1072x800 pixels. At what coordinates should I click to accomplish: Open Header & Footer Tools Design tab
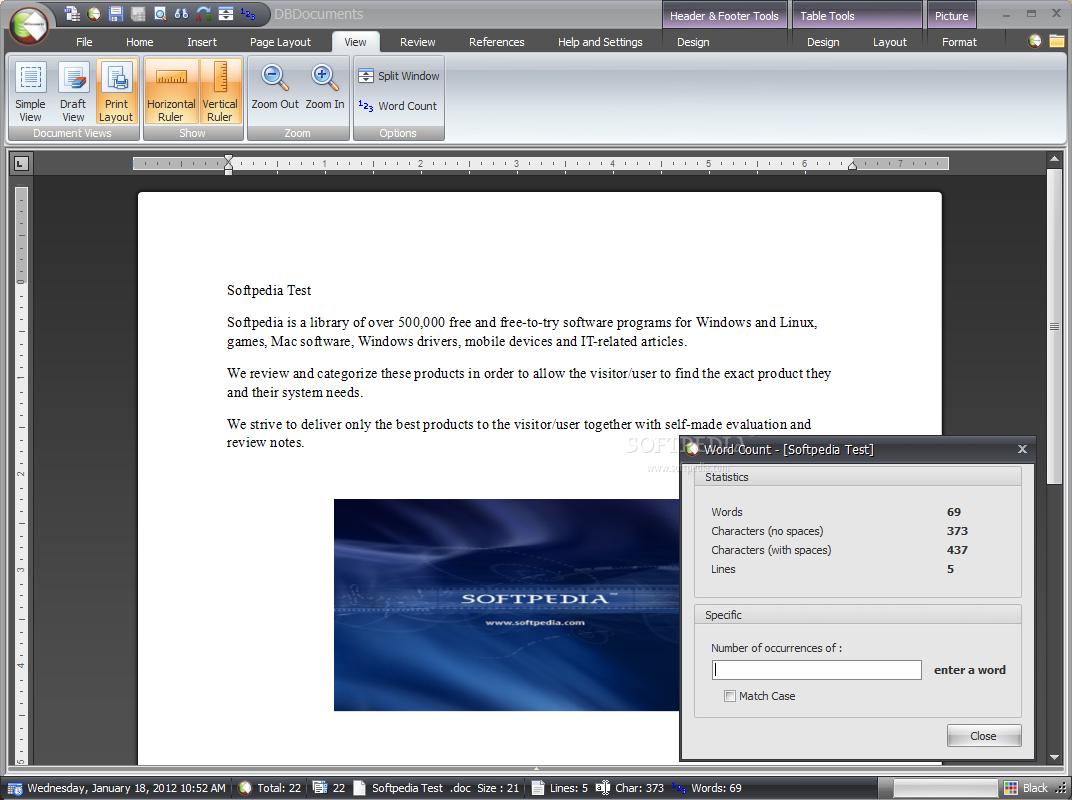click(693, 42)
